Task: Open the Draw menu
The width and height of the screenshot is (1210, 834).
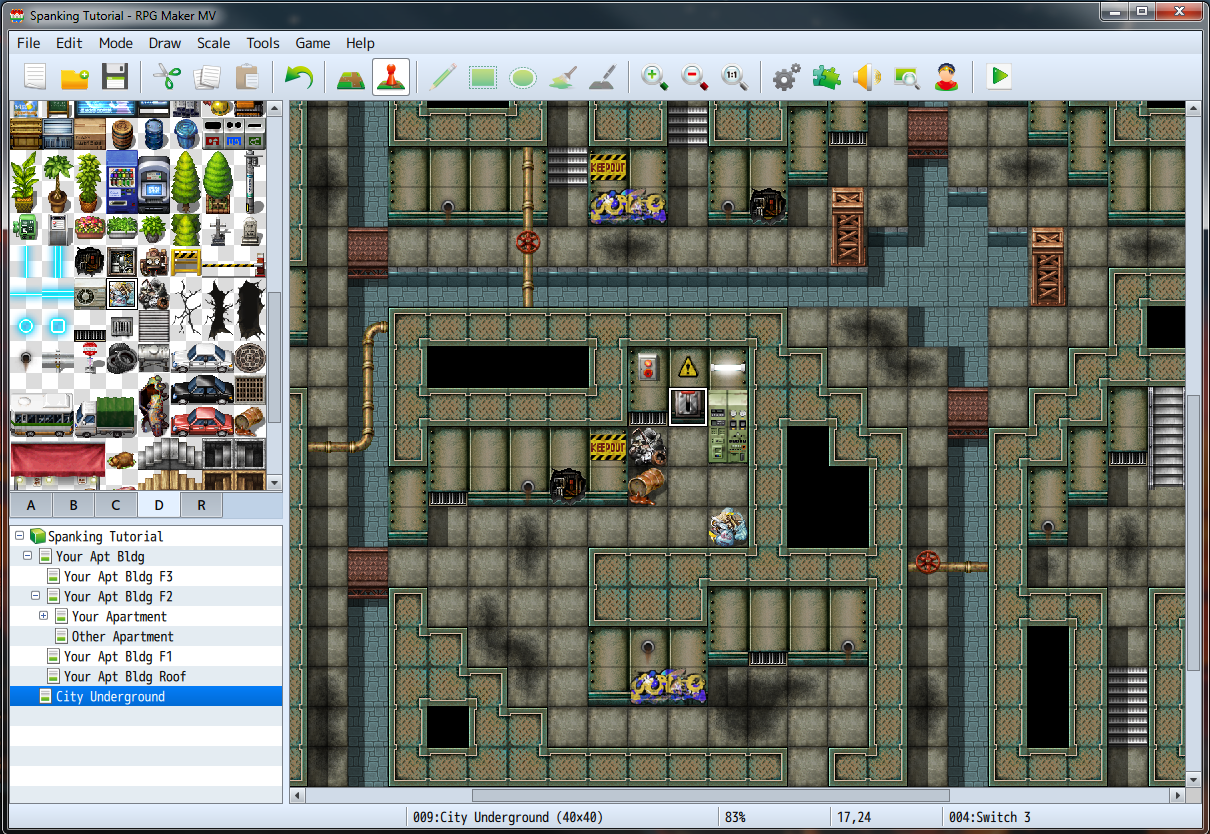Action: coord(165,43)
